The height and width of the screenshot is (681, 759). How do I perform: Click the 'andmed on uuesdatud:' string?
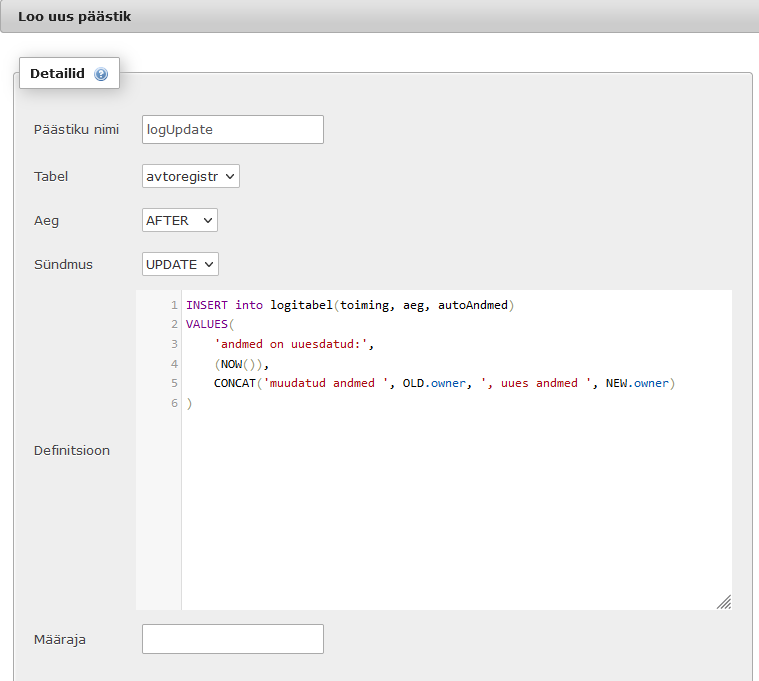[290, 344]
